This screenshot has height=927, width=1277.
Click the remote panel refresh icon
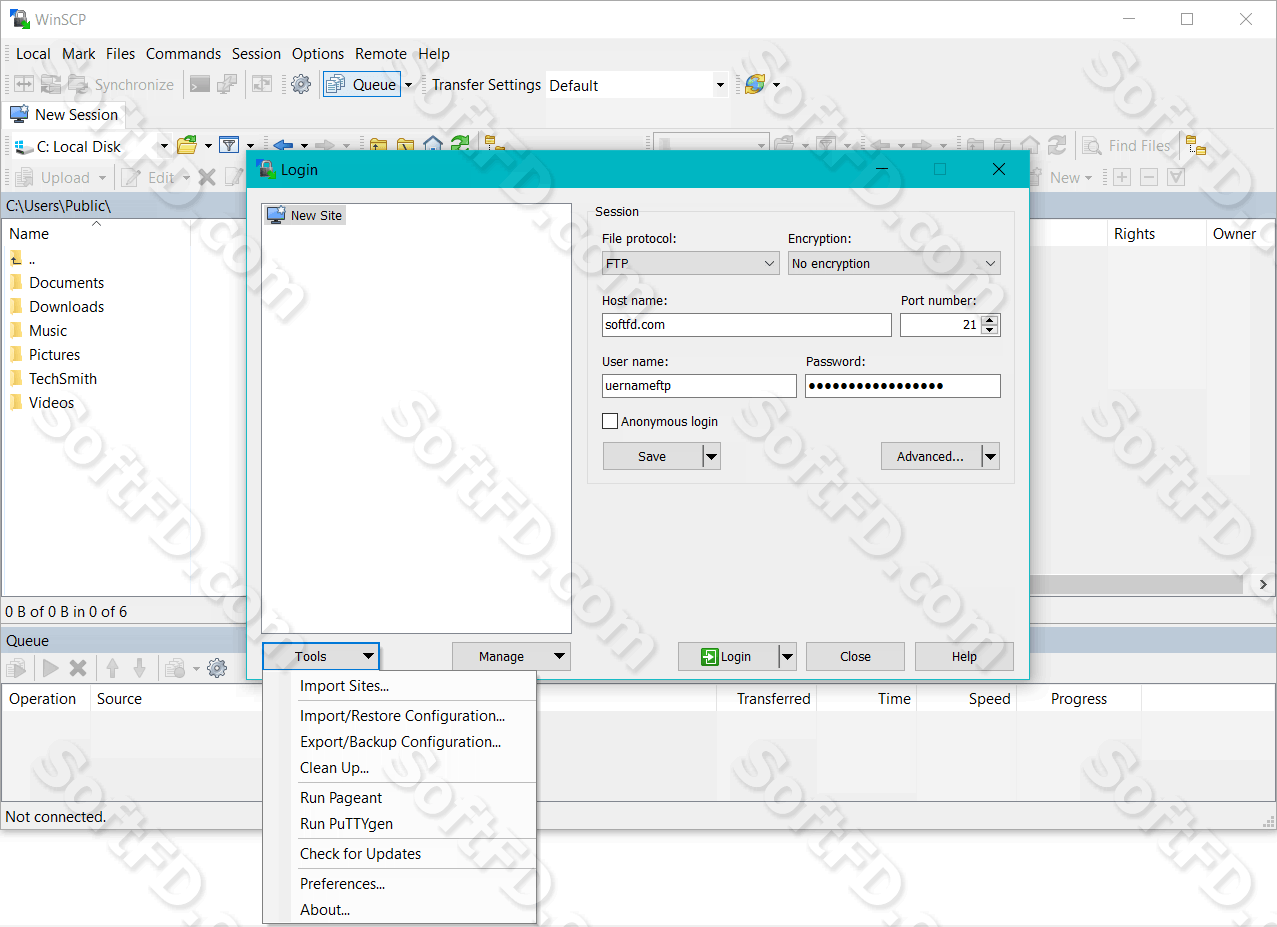1057,146
